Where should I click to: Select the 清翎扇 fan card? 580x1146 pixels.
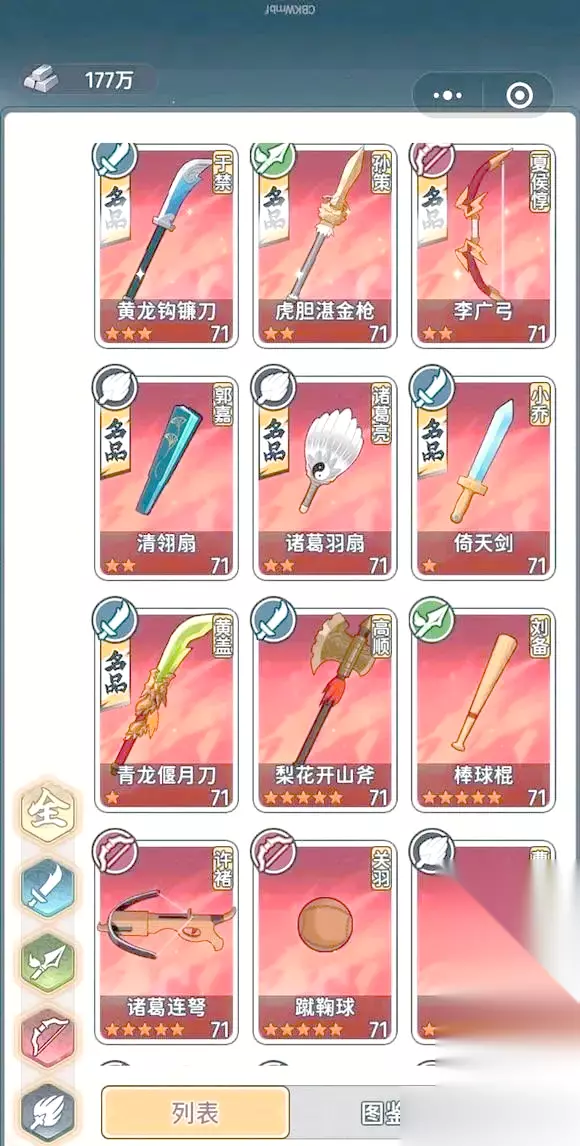point(167,478)
